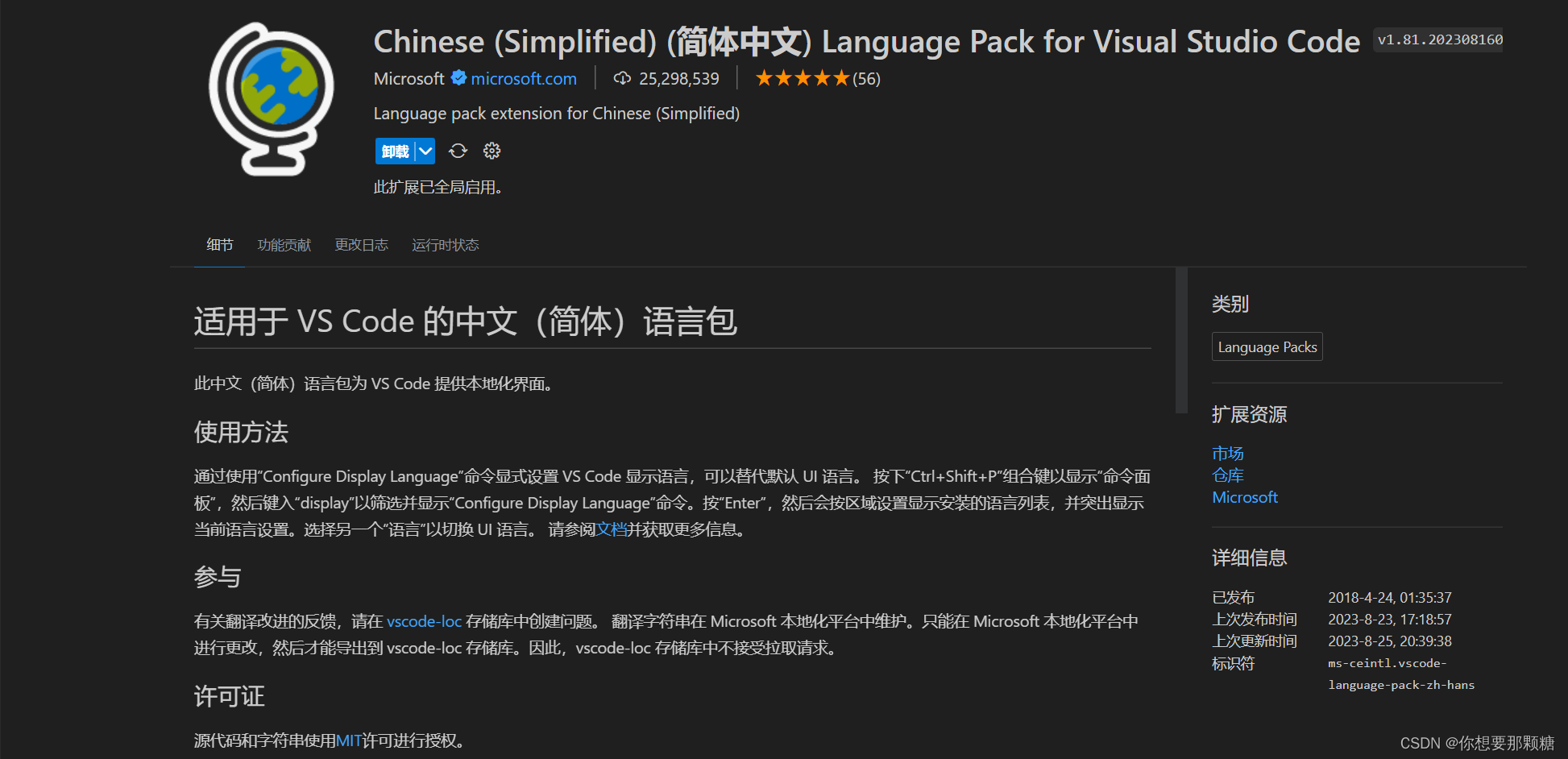Open the MIT license link

(348, 740)
